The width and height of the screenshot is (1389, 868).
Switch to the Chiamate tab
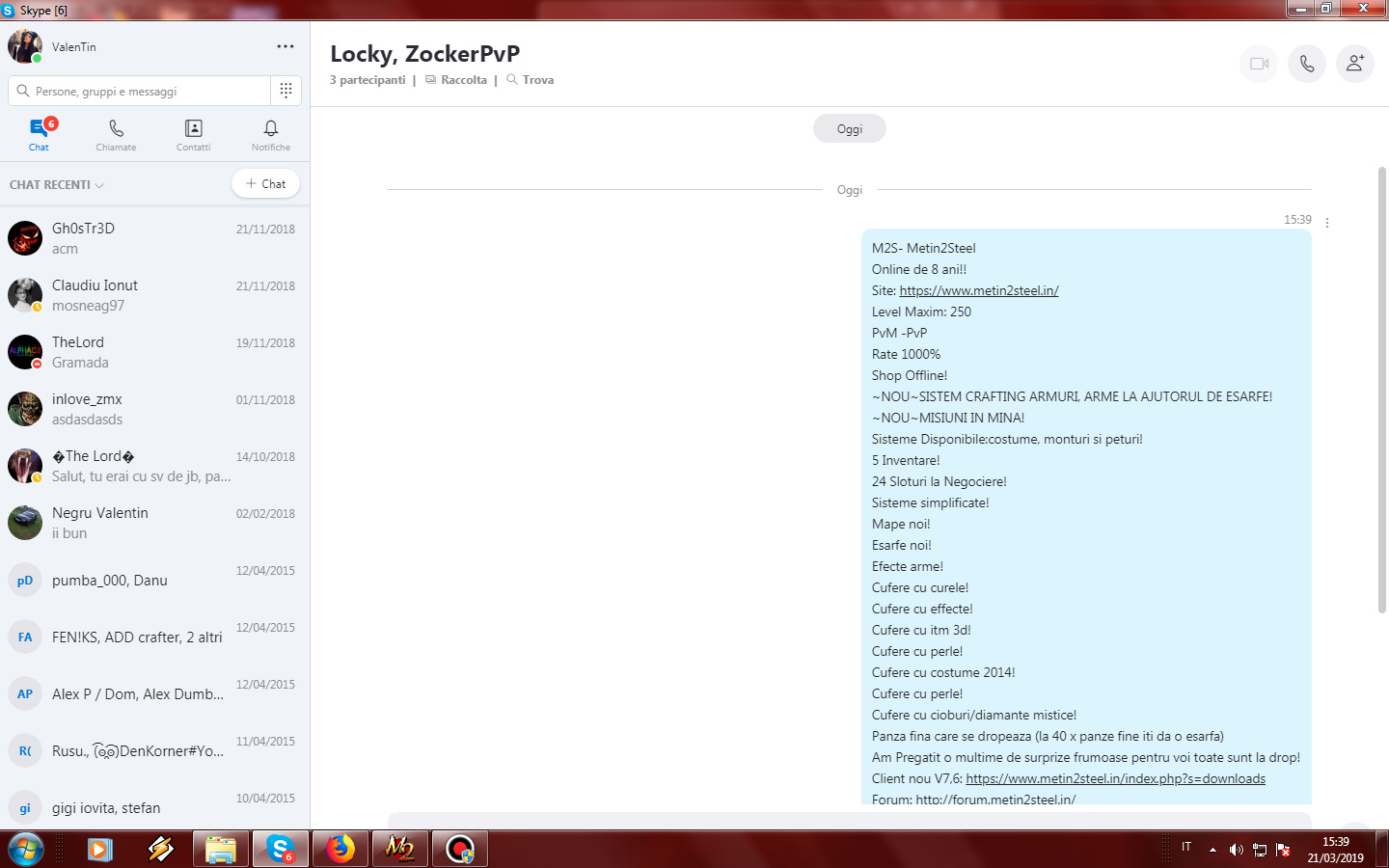116,134
